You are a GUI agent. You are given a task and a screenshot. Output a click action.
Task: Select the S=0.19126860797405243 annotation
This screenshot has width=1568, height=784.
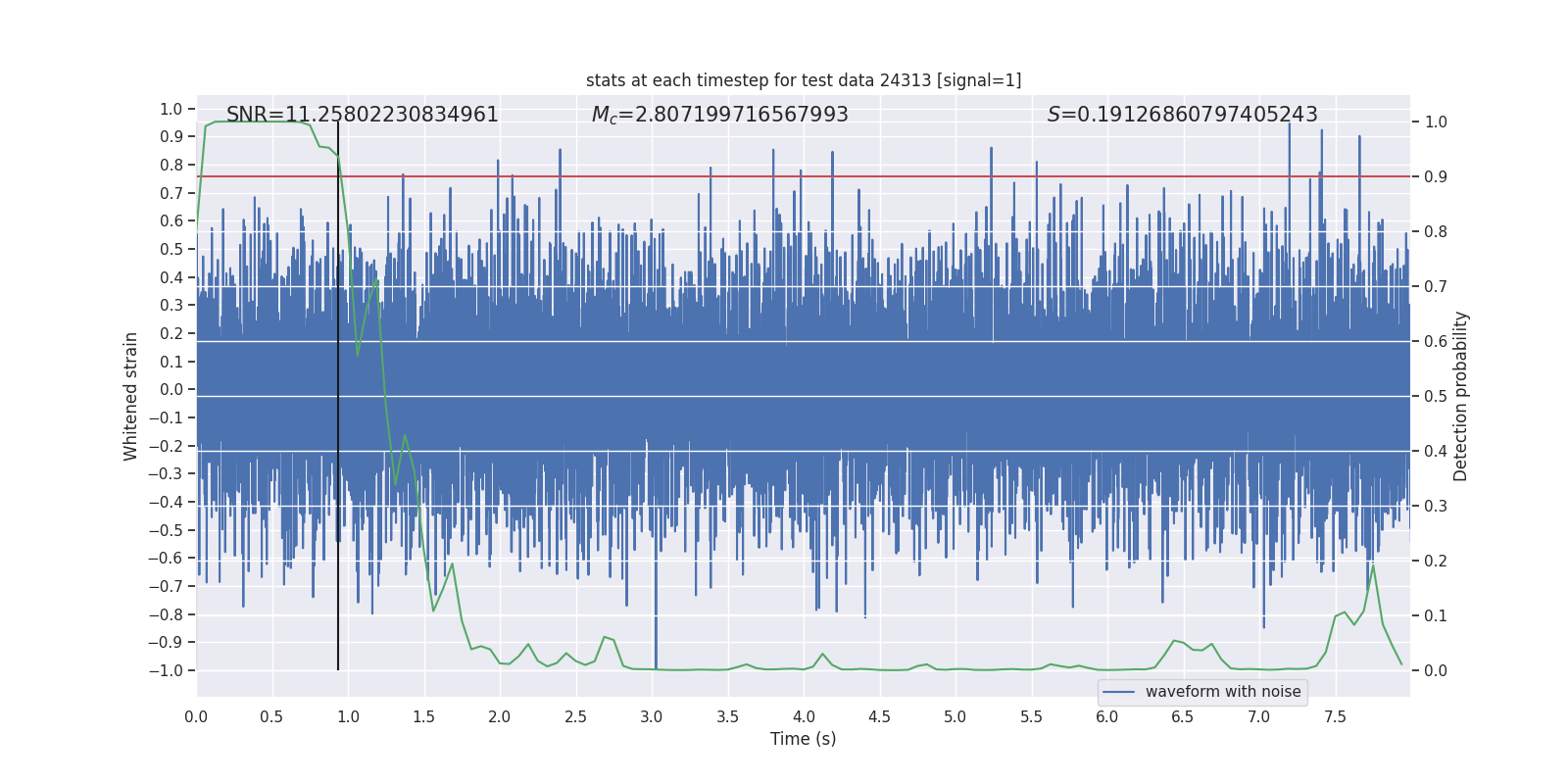pyautogui.click(x=1183, y=115)
